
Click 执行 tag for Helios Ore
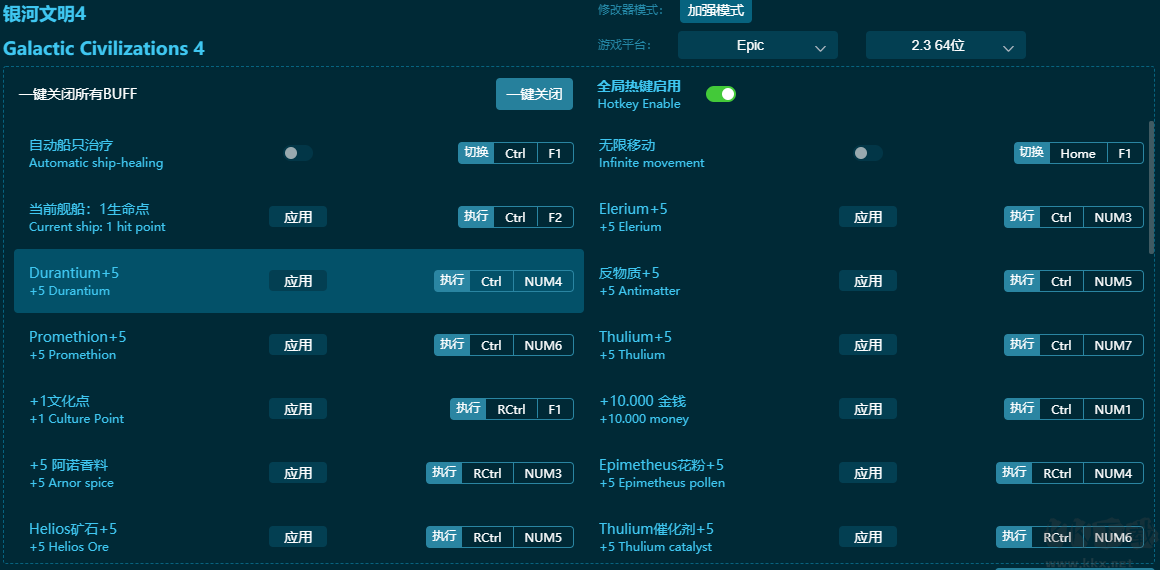445,537
